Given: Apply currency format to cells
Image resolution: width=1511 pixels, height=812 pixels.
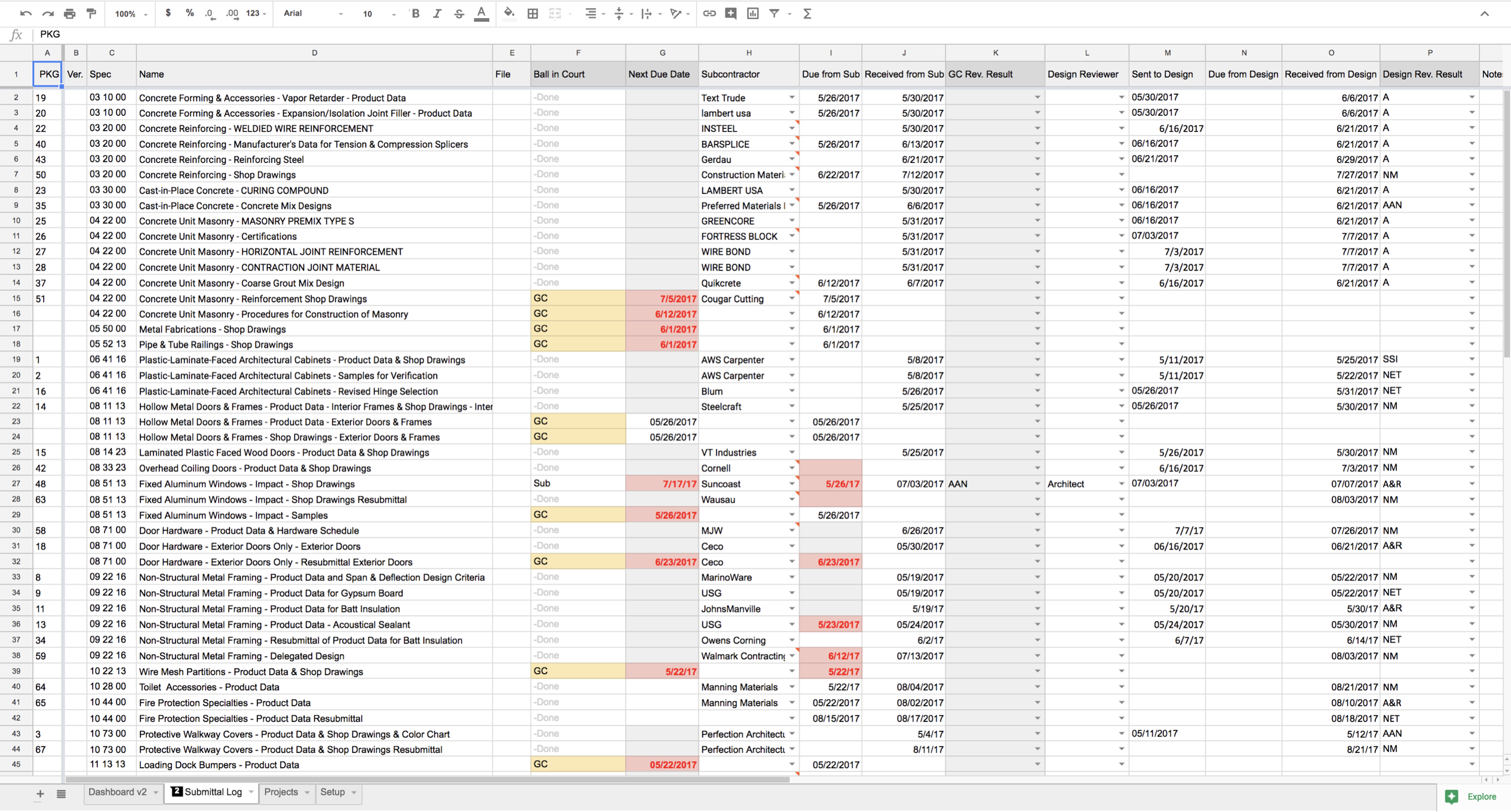Looking at the screenshot, I should coord(169,13).
